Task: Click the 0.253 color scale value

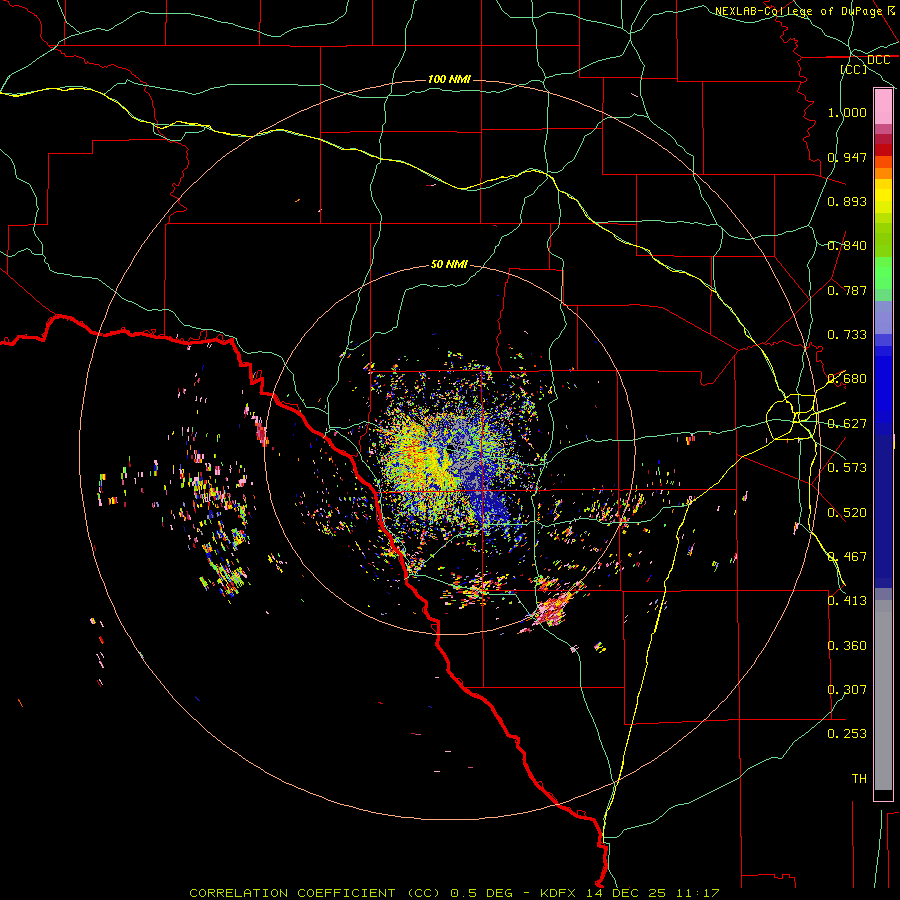Action: point(847,734)
